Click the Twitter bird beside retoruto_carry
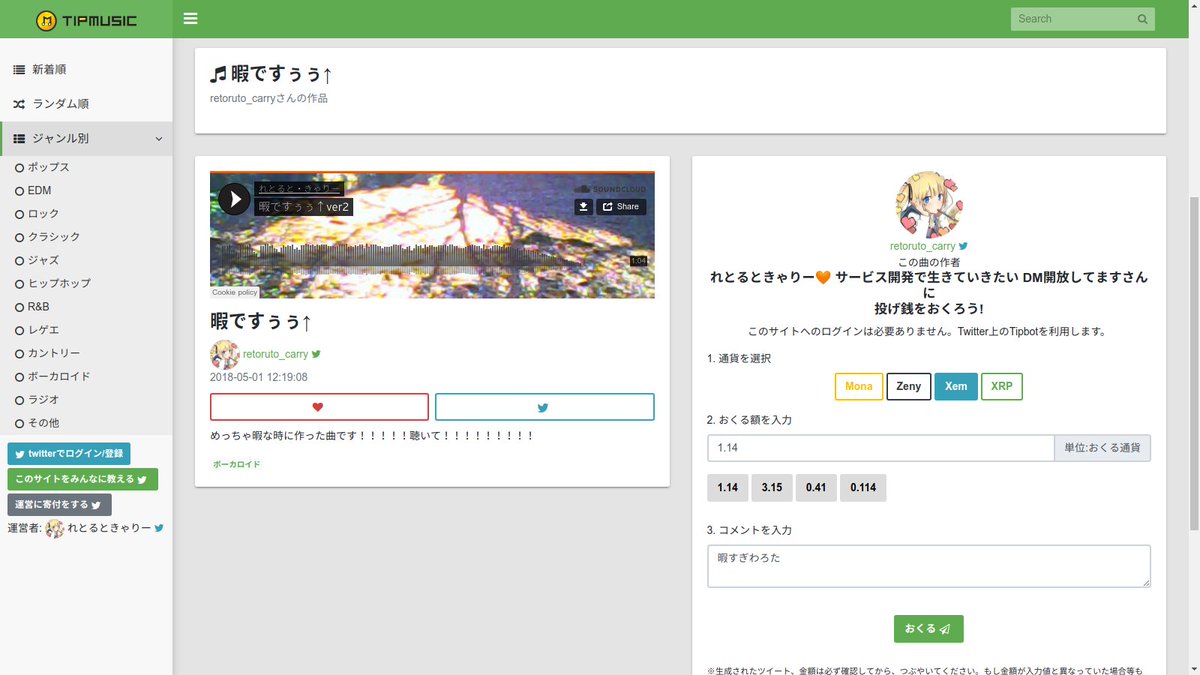Screen dimensions: 1200x675 point(316,353)
